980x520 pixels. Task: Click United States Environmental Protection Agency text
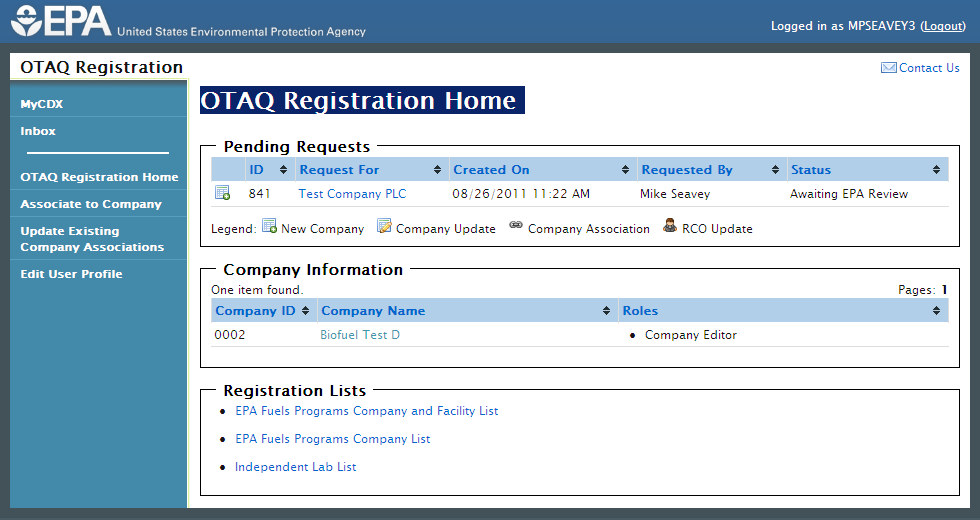point(241,31)
